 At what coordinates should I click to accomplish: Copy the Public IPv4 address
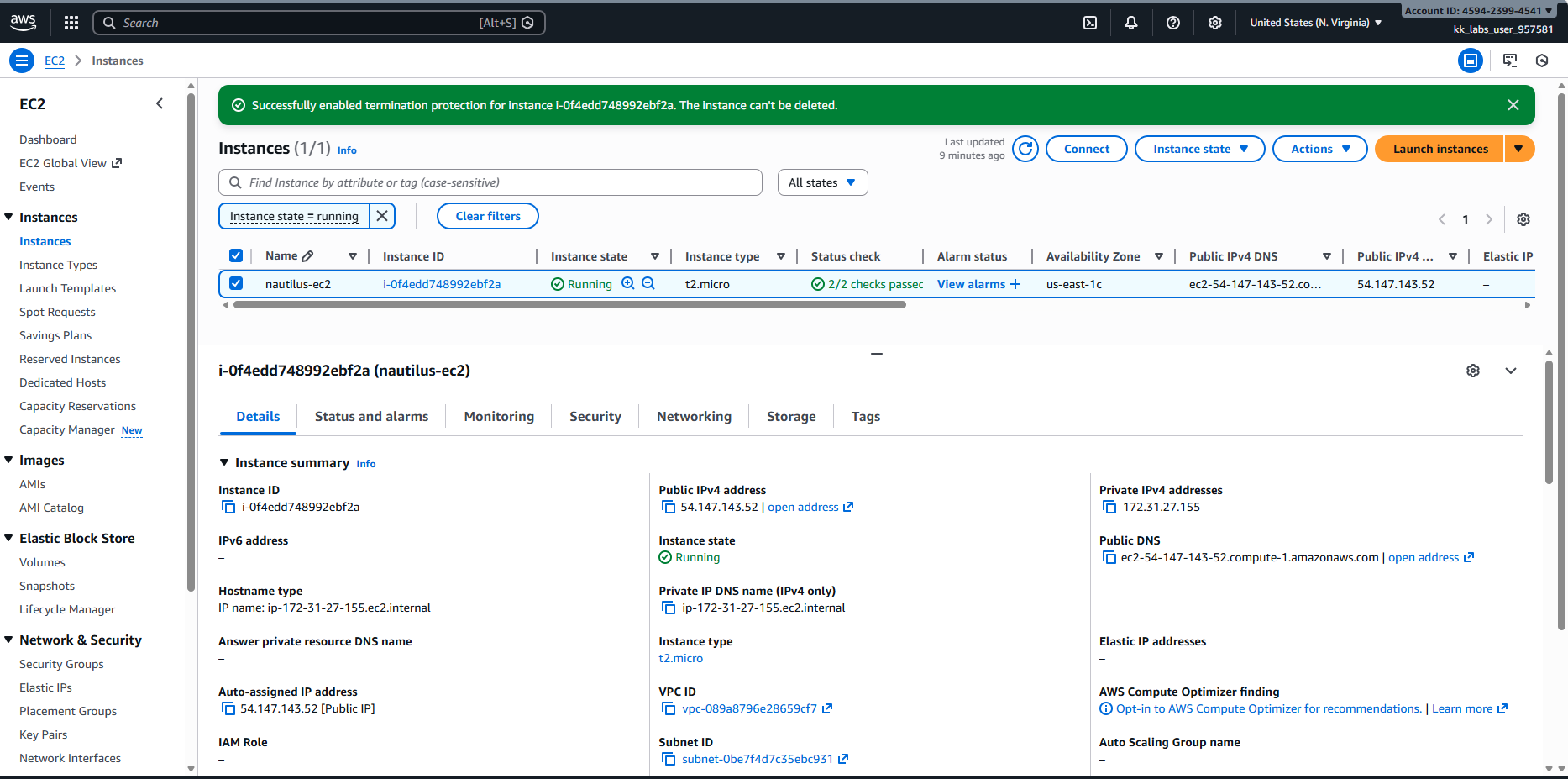(x=669, y=507)
